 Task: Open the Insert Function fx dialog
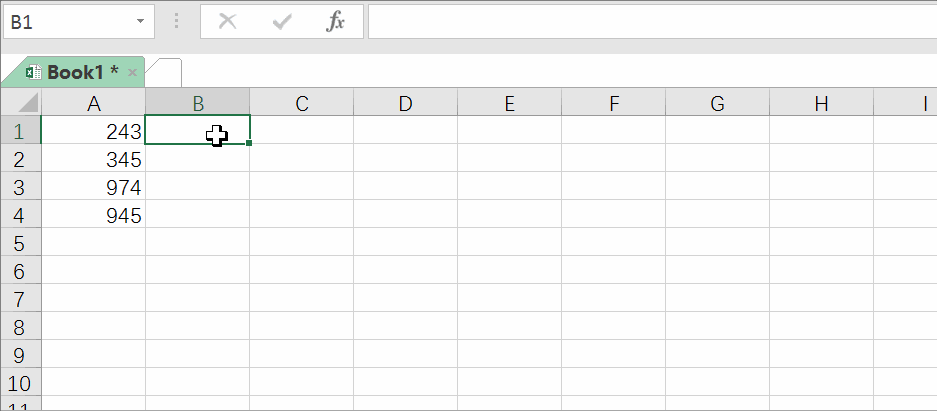point(335,22)
